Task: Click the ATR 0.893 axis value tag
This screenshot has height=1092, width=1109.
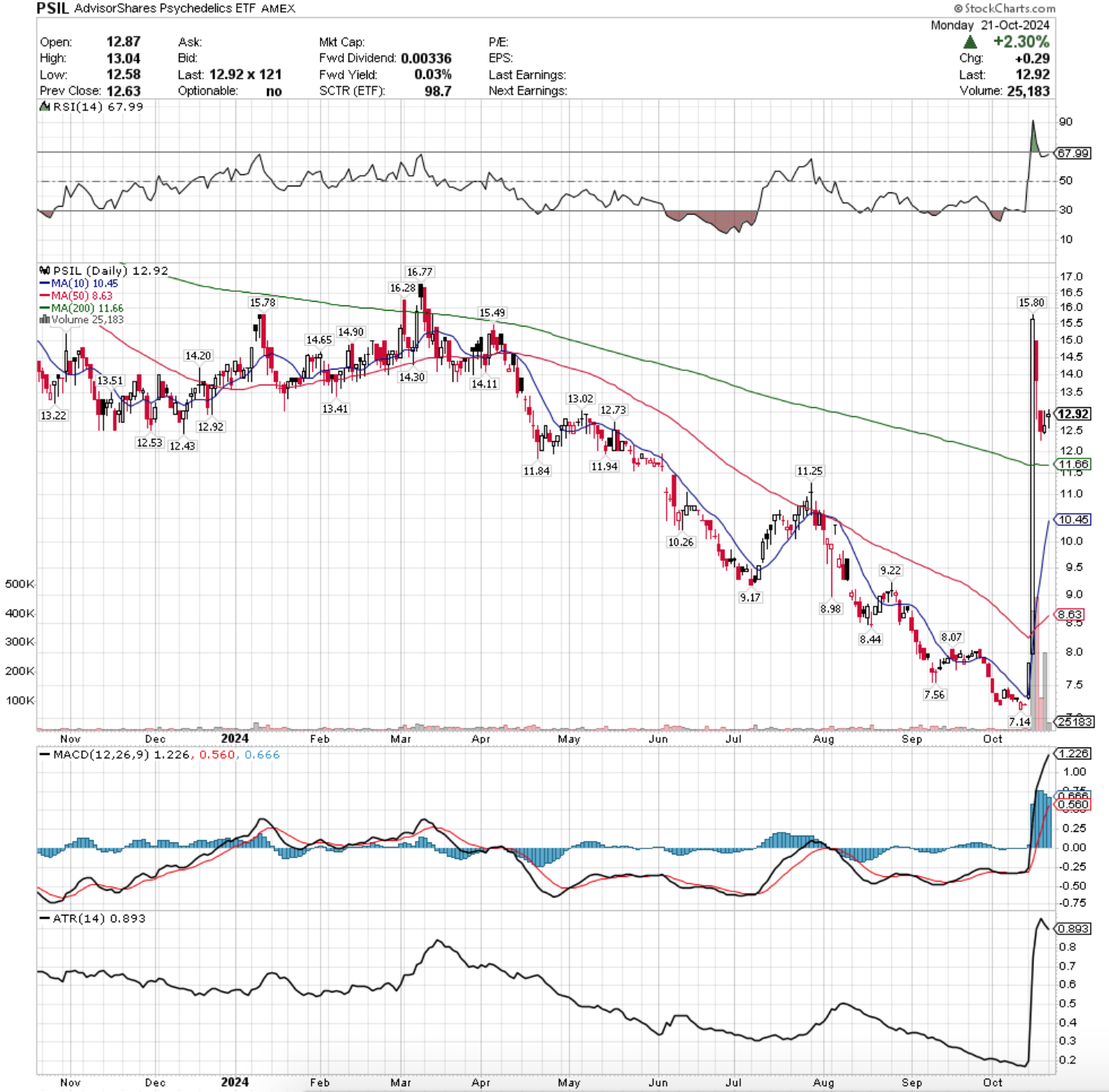Action: pyautogui.click(x=1073, y=928)
